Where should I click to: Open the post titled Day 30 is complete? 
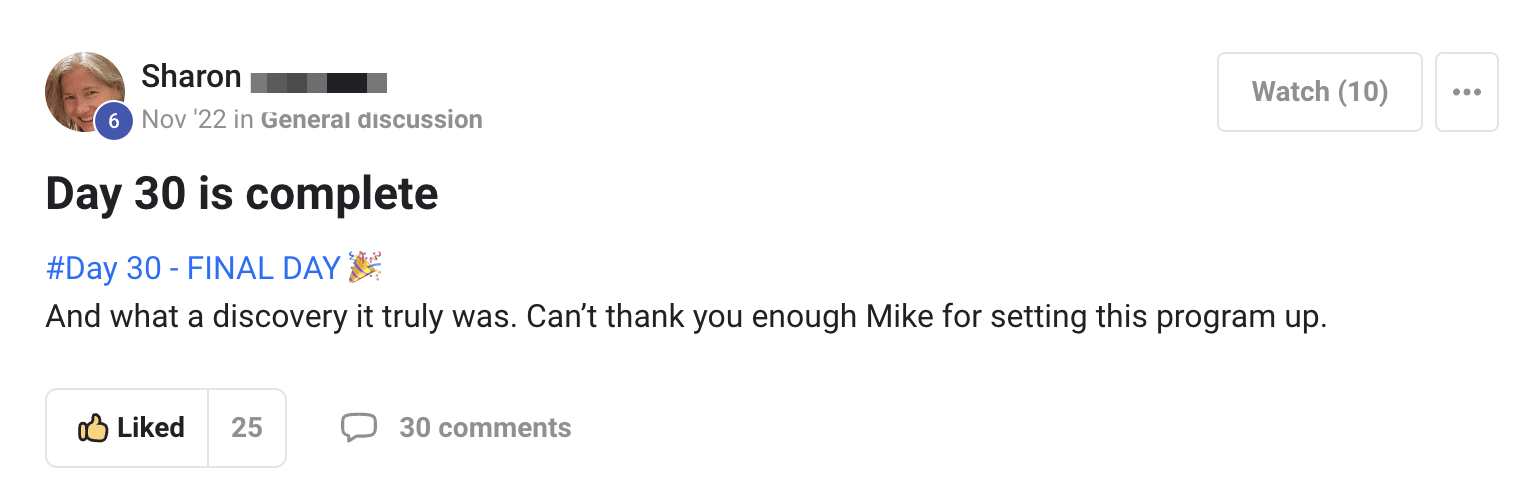(x=242, y=193)
